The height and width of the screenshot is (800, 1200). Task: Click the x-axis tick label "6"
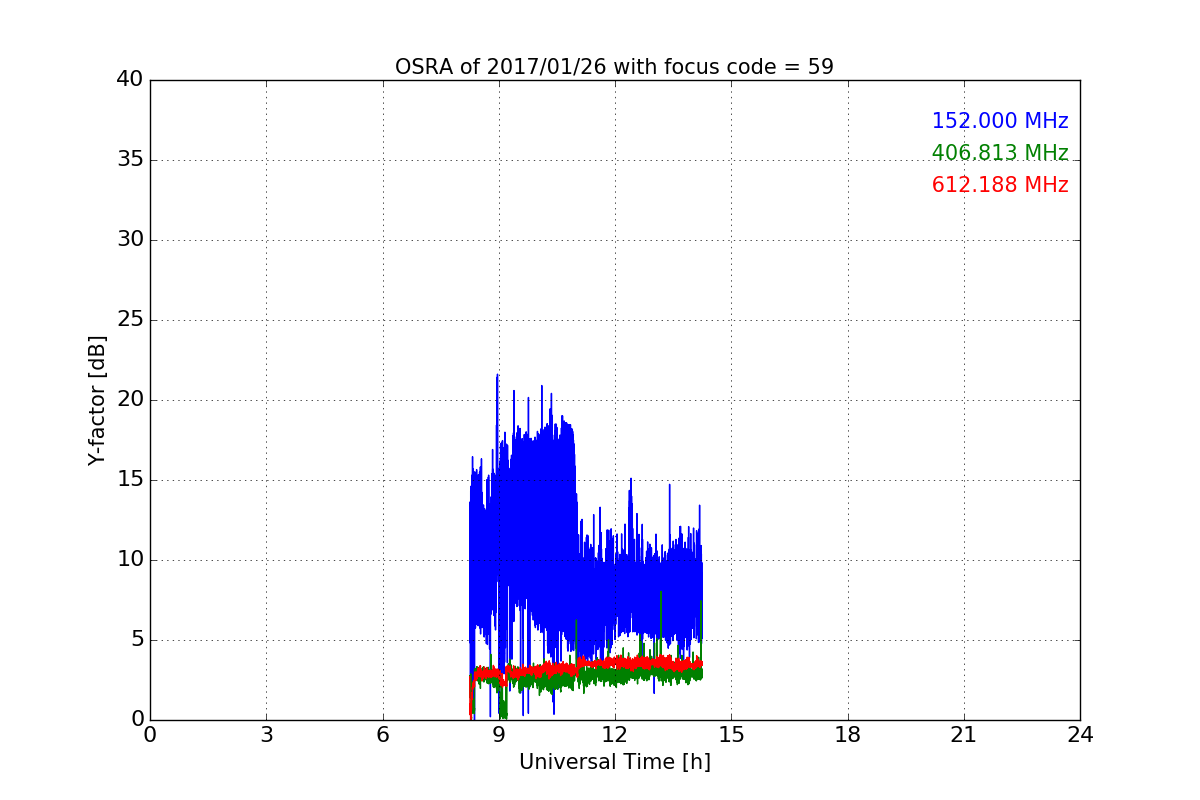click(383, 735)
